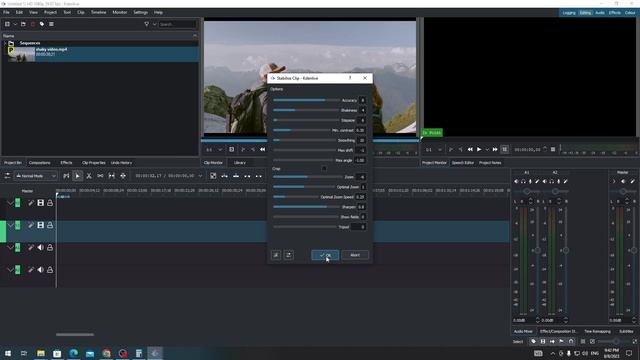Open the Speech Editor tab
This screenshot has width=640, height=360.
(x=462, y=162)
